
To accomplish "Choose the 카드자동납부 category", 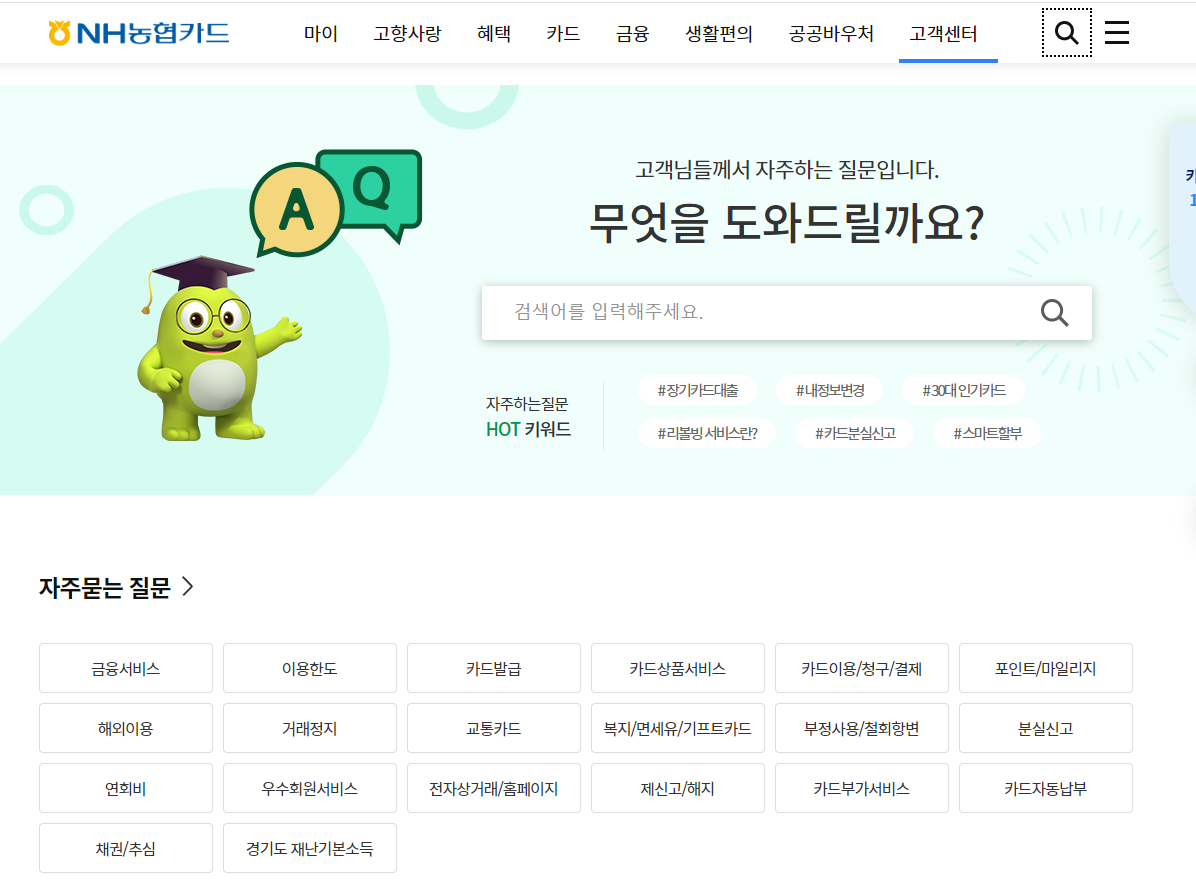I will [1046, 788].
